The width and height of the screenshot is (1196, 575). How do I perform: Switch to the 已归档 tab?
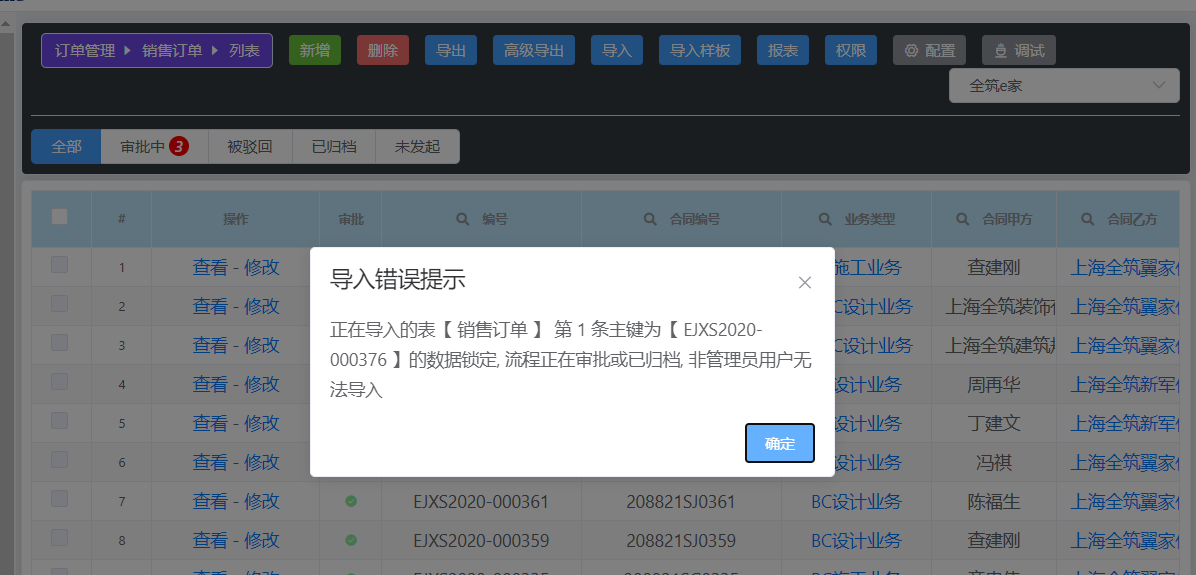(333, 146)
